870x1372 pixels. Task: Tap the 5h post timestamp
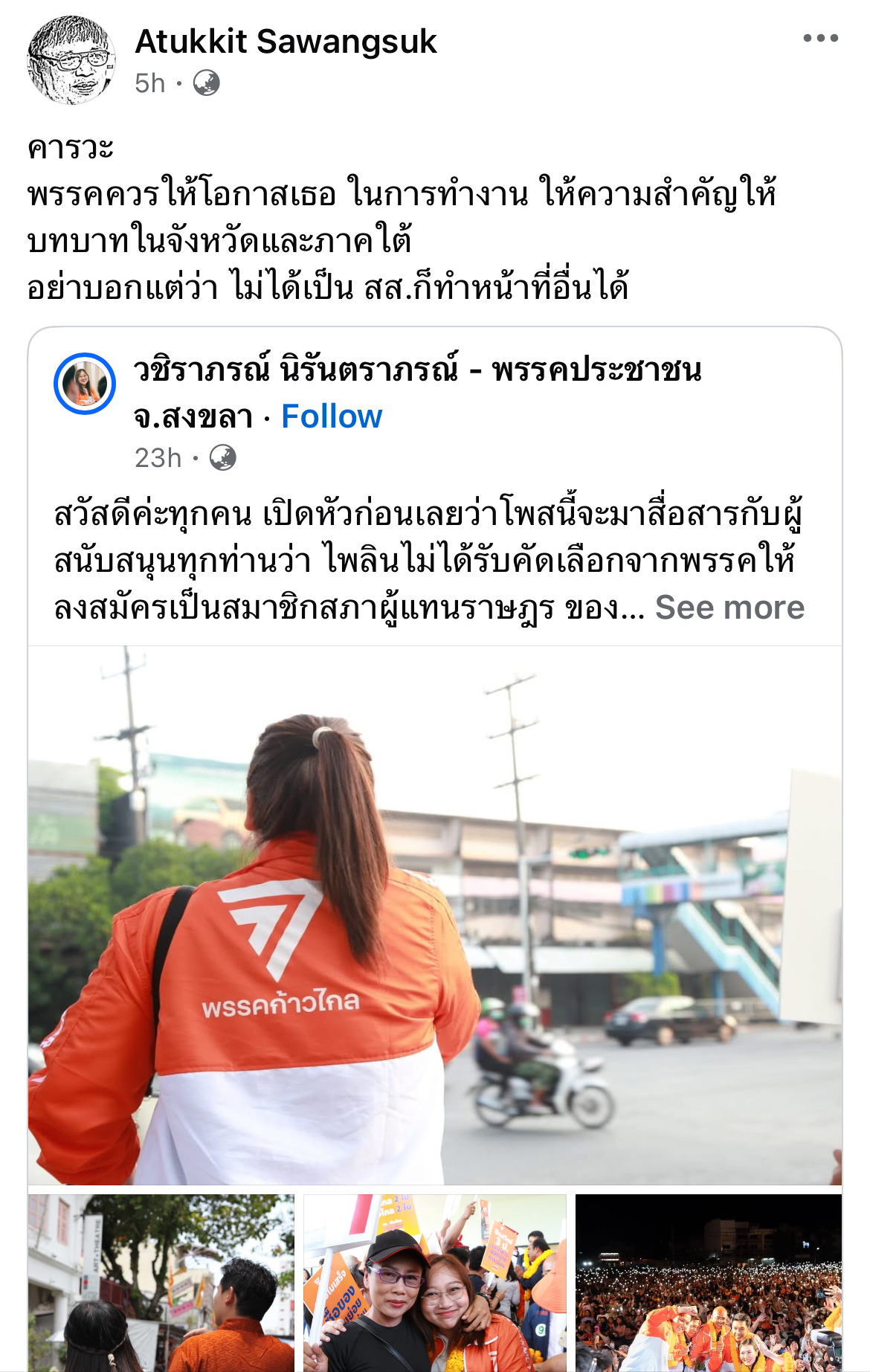[x=149, y=83]
